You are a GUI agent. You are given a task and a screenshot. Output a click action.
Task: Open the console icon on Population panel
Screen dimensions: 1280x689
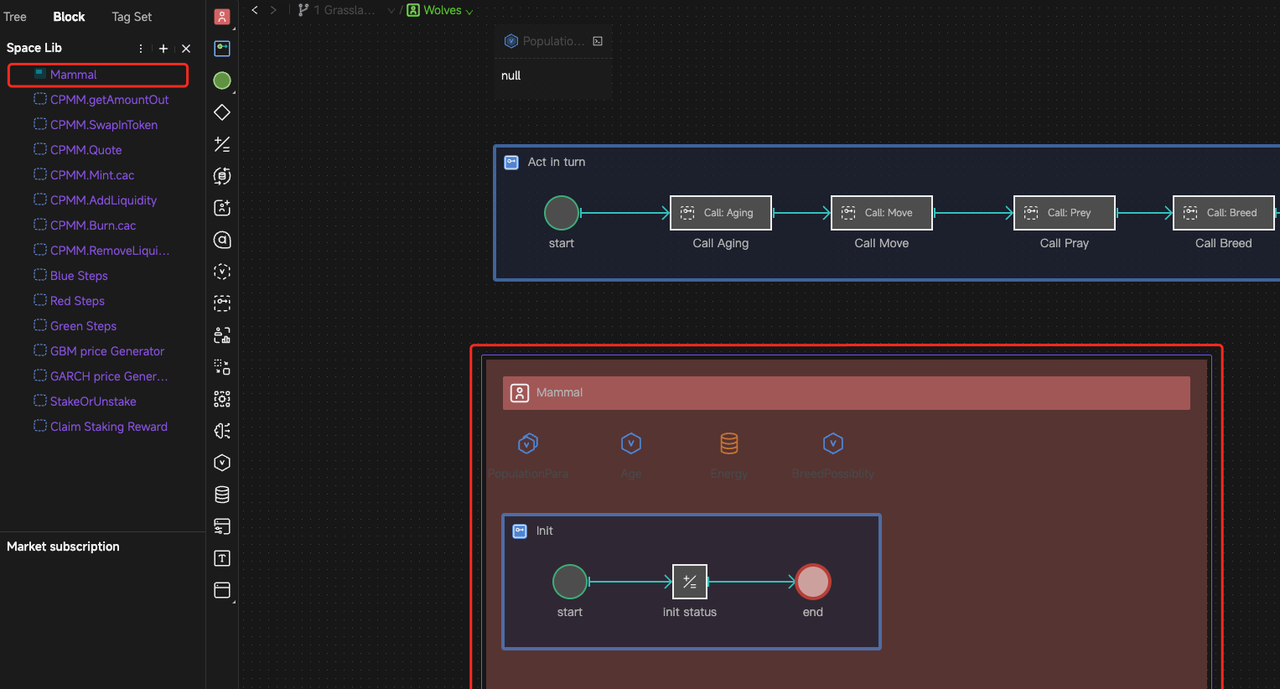[597, 41]
